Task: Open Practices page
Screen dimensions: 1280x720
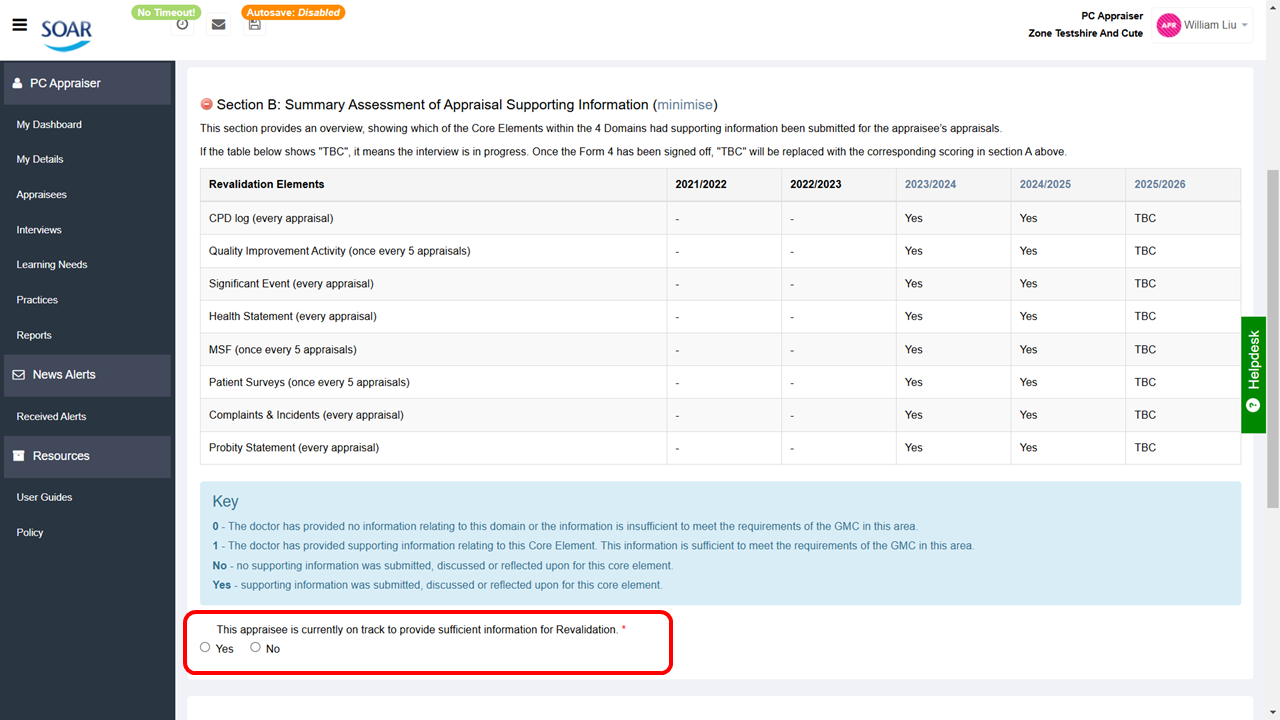Action: point(37,300)
